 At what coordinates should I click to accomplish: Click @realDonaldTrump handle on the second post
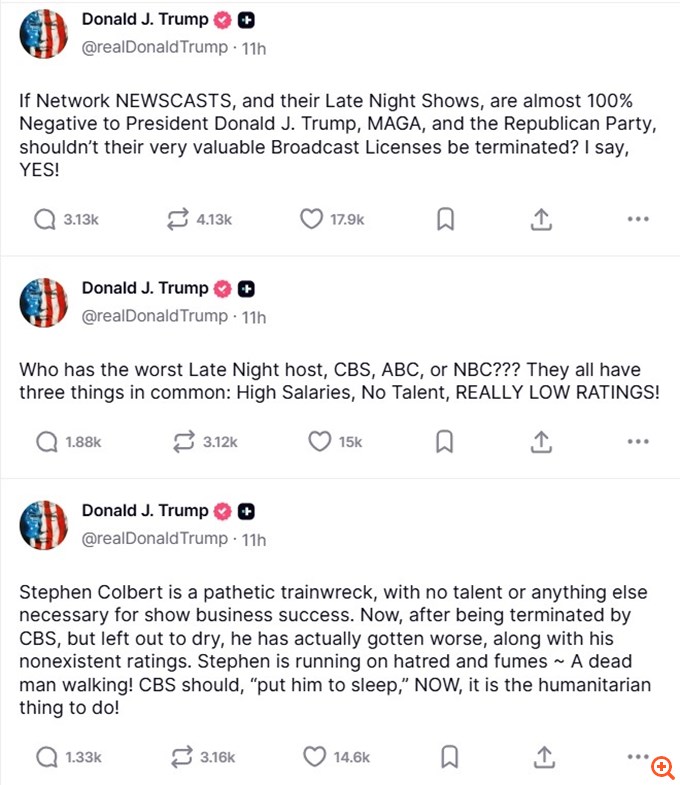[155, 316]
